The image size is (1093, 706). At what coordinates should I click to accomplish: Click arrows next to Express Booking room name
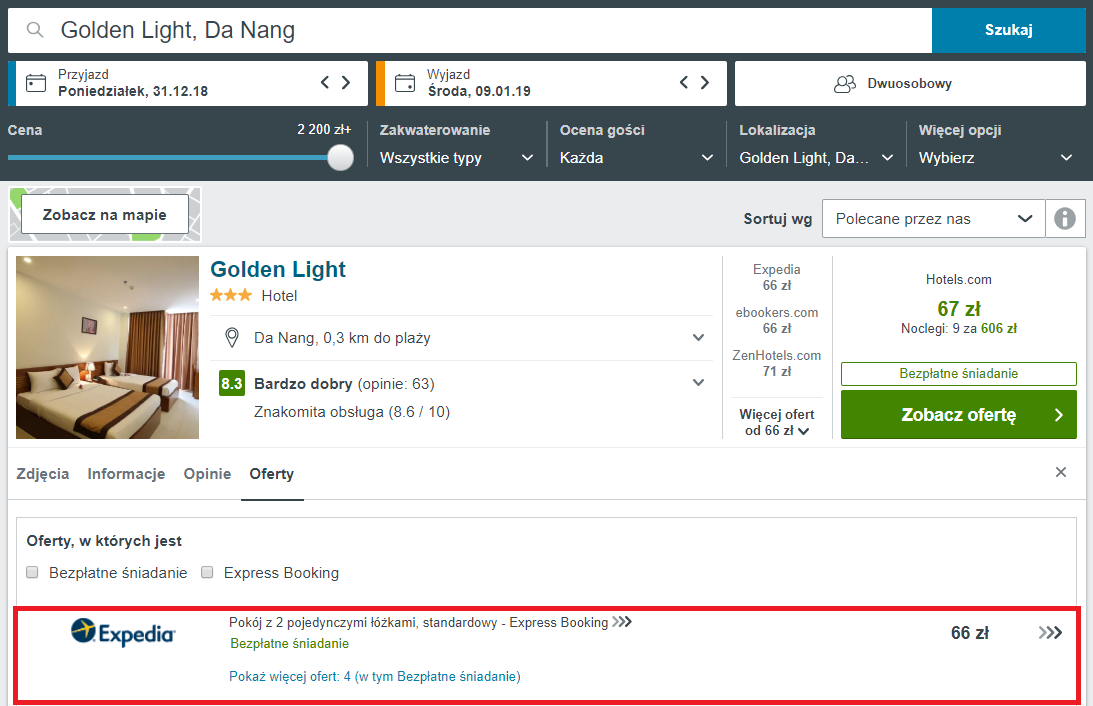click(622, 622)
